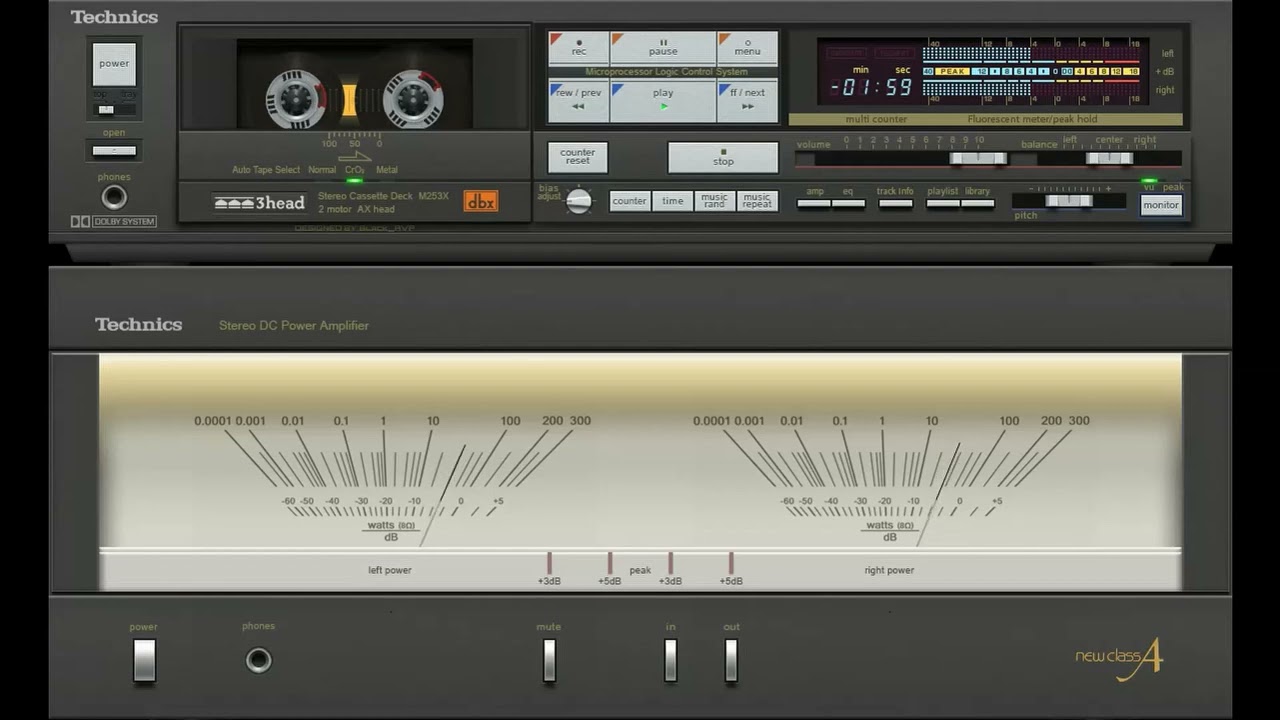
Task: Click the tape counter arrow indicator
Action: coord(355,157)
